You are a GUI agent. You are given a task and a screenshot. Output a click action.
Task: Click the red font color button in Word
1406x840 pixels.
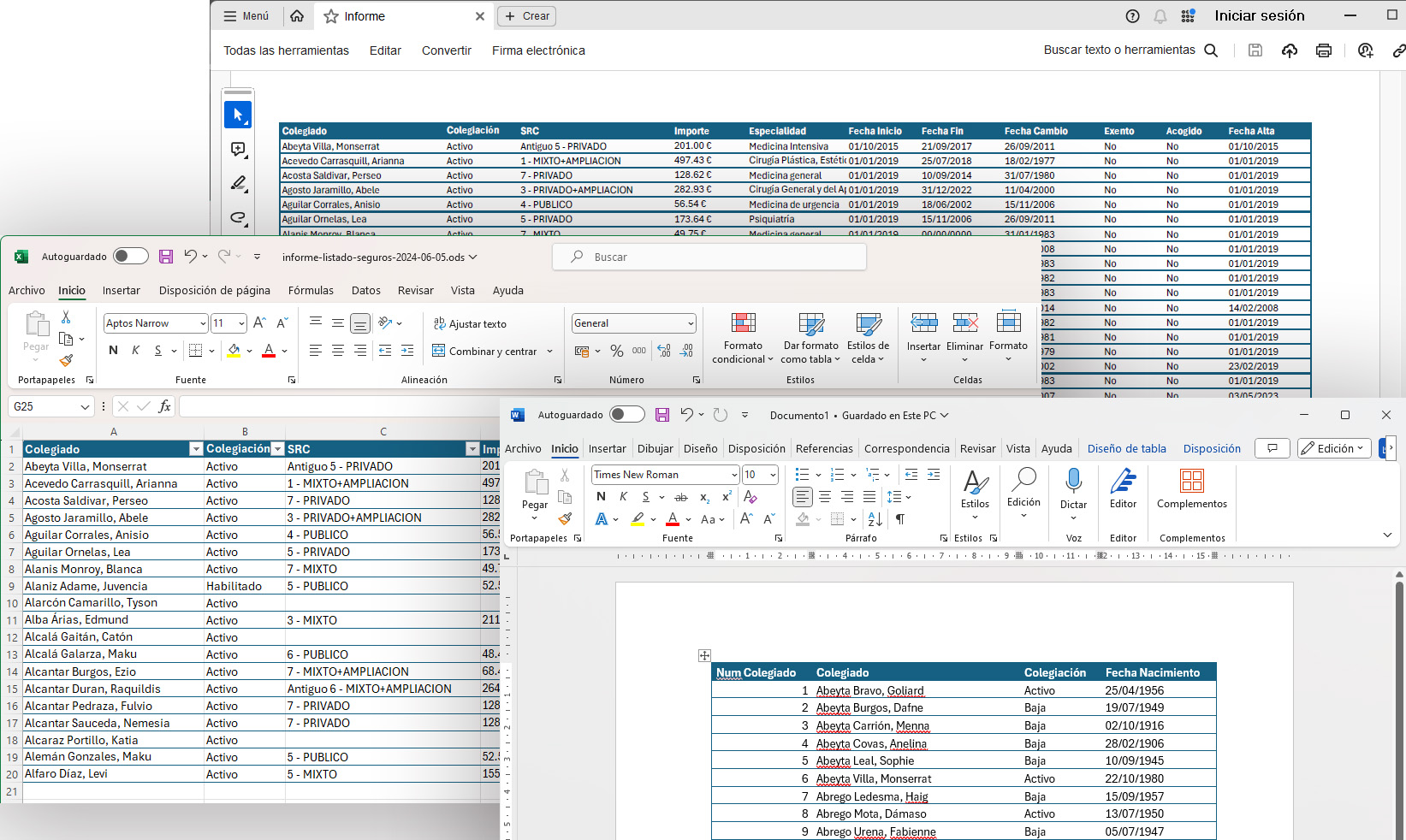tap(673, 519)
